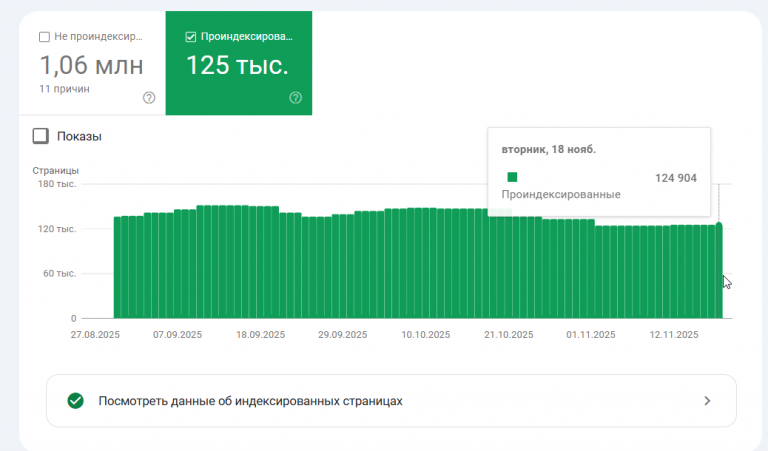Click the '60 тыс.' axis label

pyautogui.click(x=59, y=274)
